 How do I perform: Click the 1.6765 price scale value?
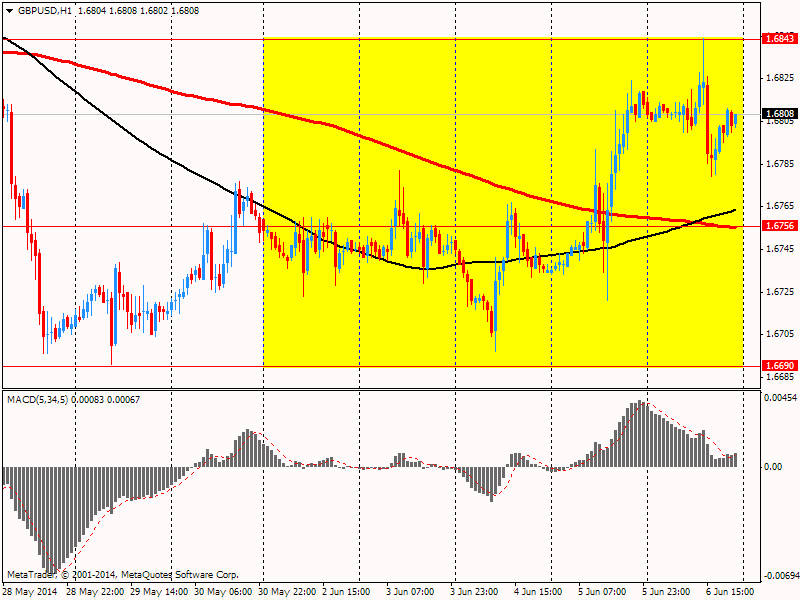[780, 206]
